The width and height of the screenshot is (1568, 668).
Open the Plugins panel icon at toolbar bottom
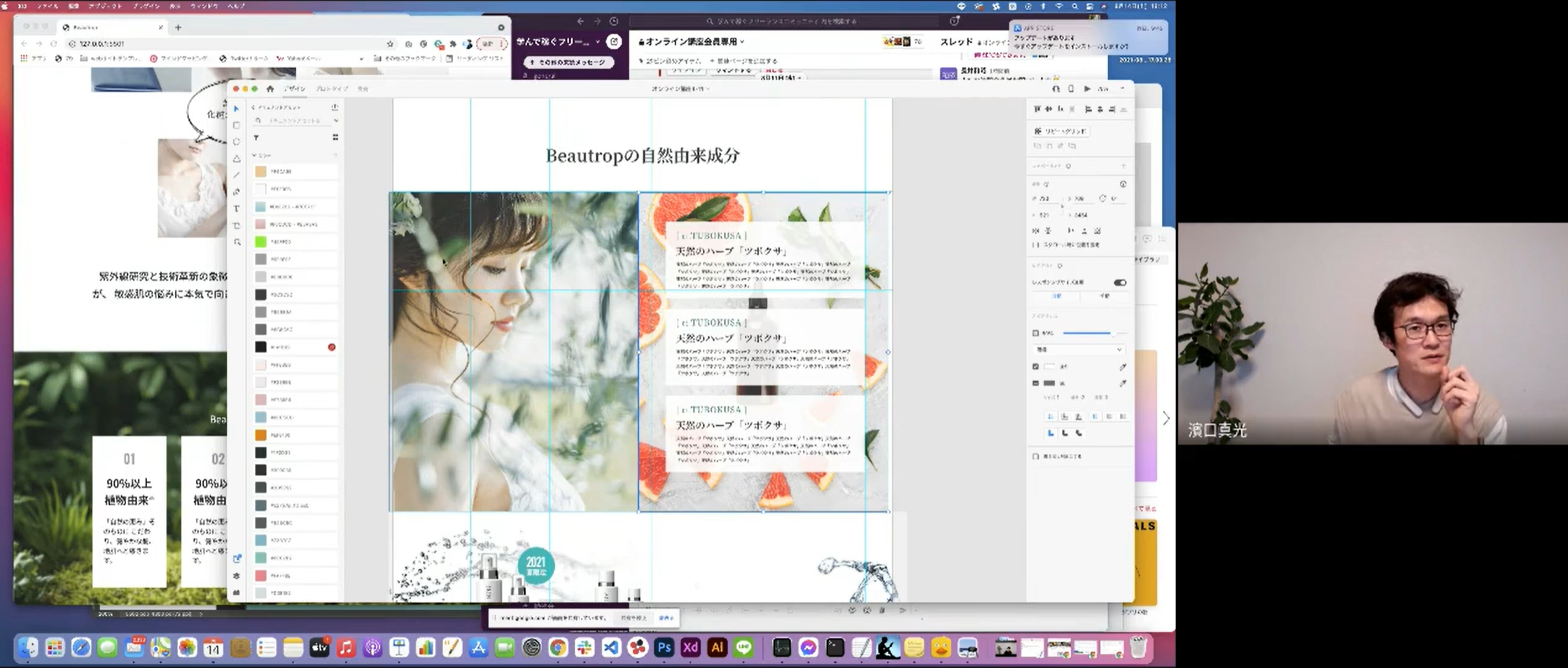click(x=237, y=592)
